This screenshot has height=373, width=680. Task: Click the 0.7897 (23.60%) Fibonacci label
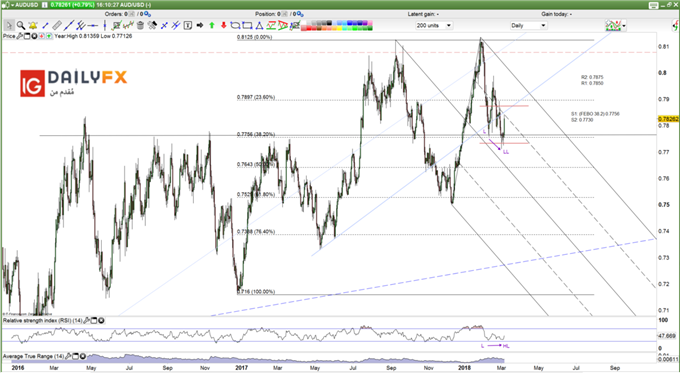tap(256, 97)
